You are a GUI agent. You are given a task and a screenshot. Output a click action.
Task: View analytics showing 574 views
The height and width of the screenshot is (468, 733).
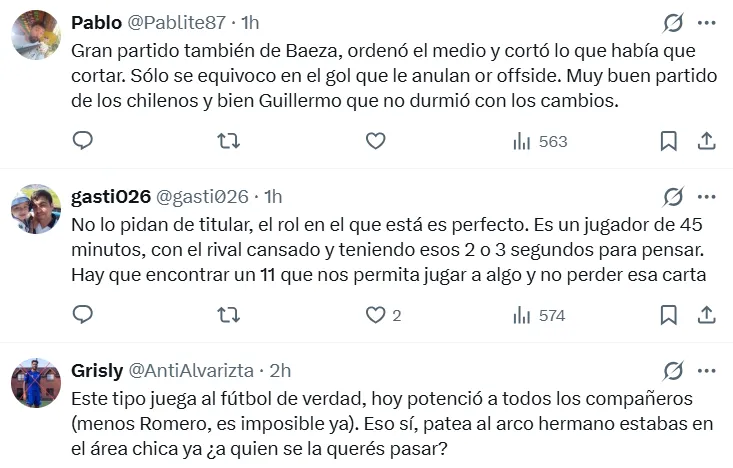pyautogui.click(x=539, y=316)
